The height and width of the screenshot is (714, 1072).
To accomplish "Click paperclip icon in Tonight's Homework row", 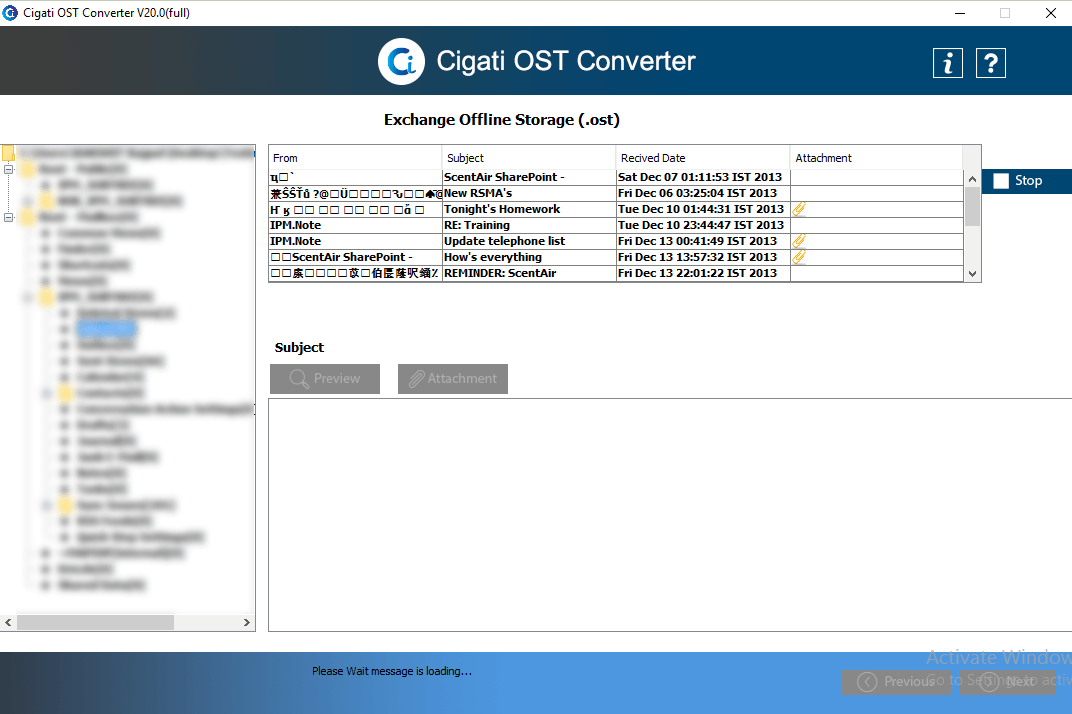I will (799, 209).
